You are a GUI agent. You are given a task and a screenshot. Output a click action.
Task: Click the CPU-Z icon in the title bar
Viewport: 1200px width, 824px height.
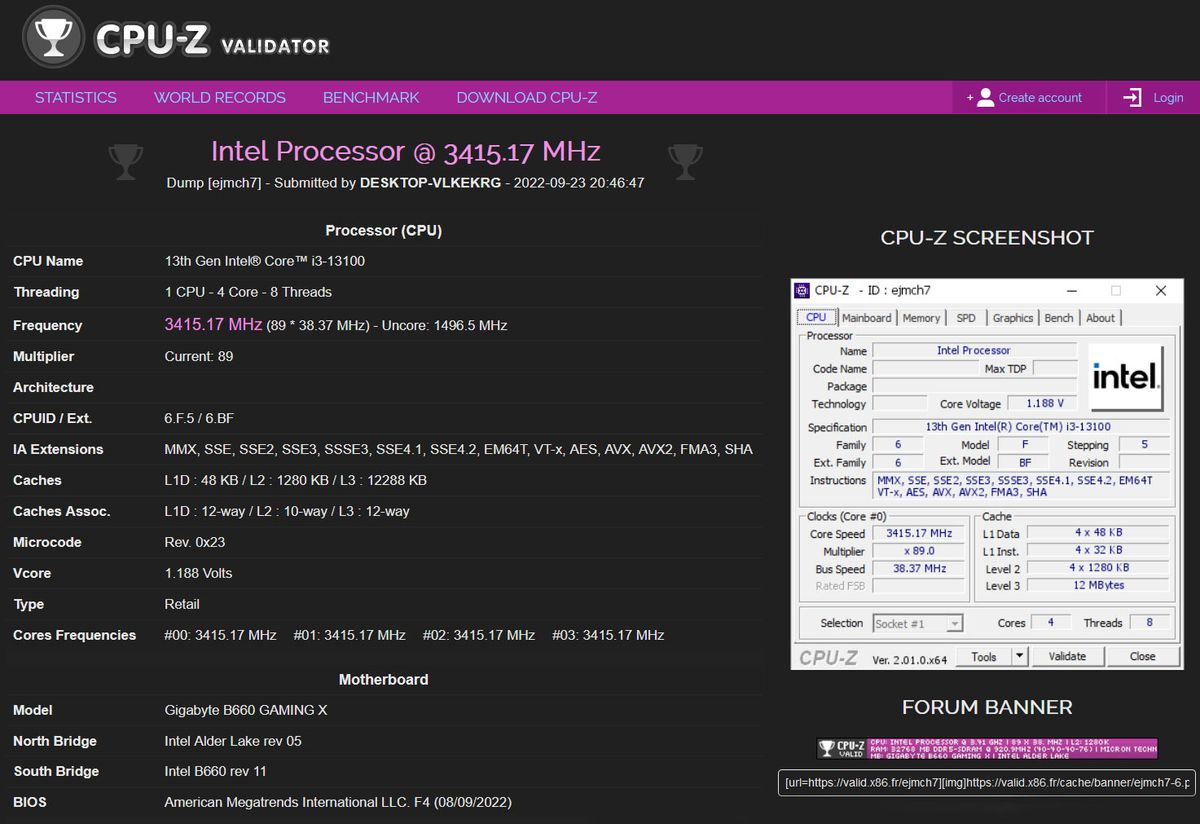click(801, 290)
